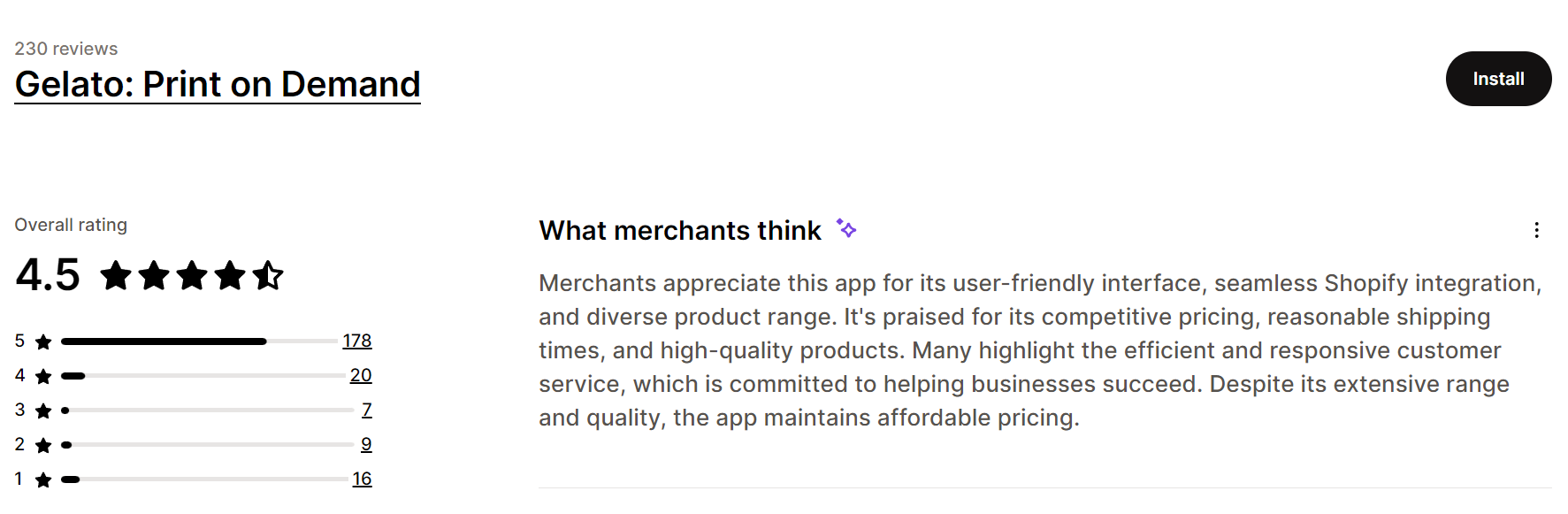Viewport: 1568px width, 514px height.
Task: Open the Gelato: Print on Demand app page
Action: (x=217, y=84)
